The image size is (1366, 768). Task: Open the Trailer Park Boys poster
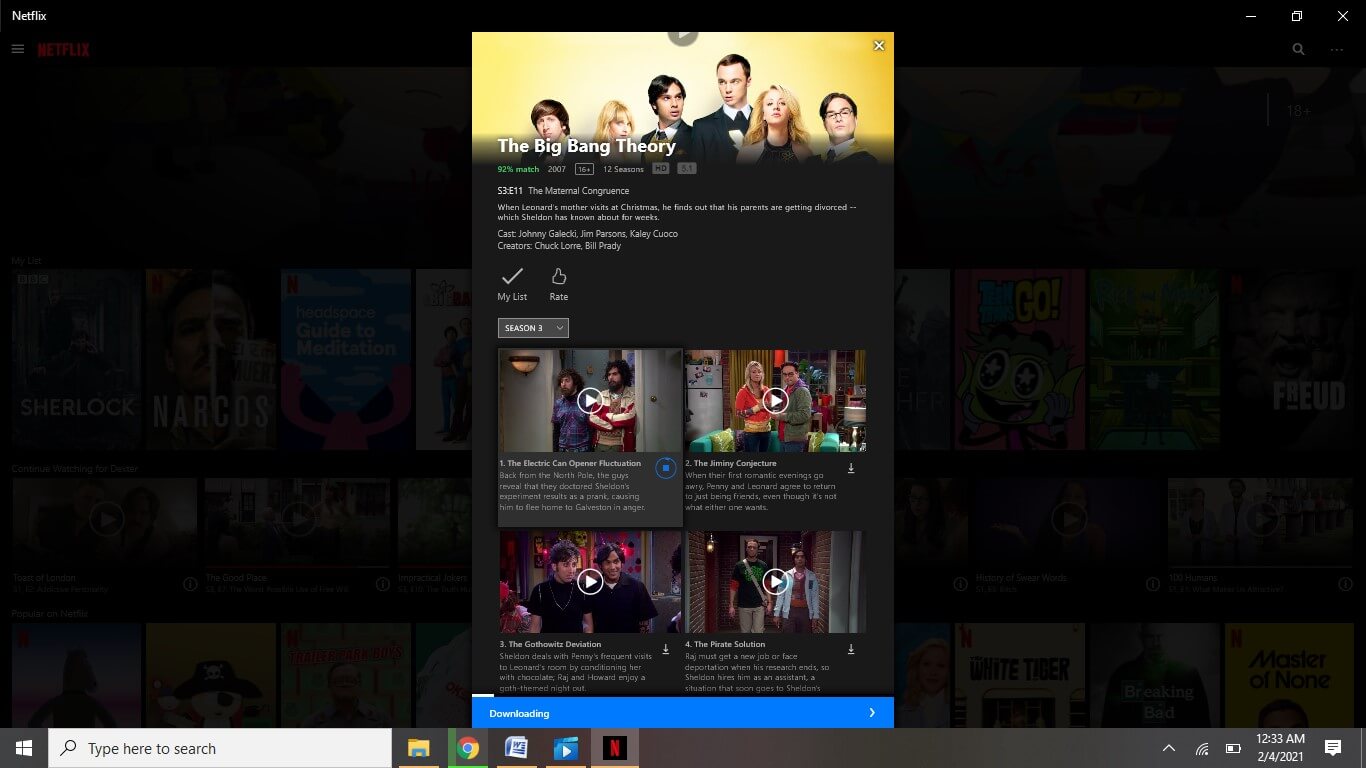346,675
